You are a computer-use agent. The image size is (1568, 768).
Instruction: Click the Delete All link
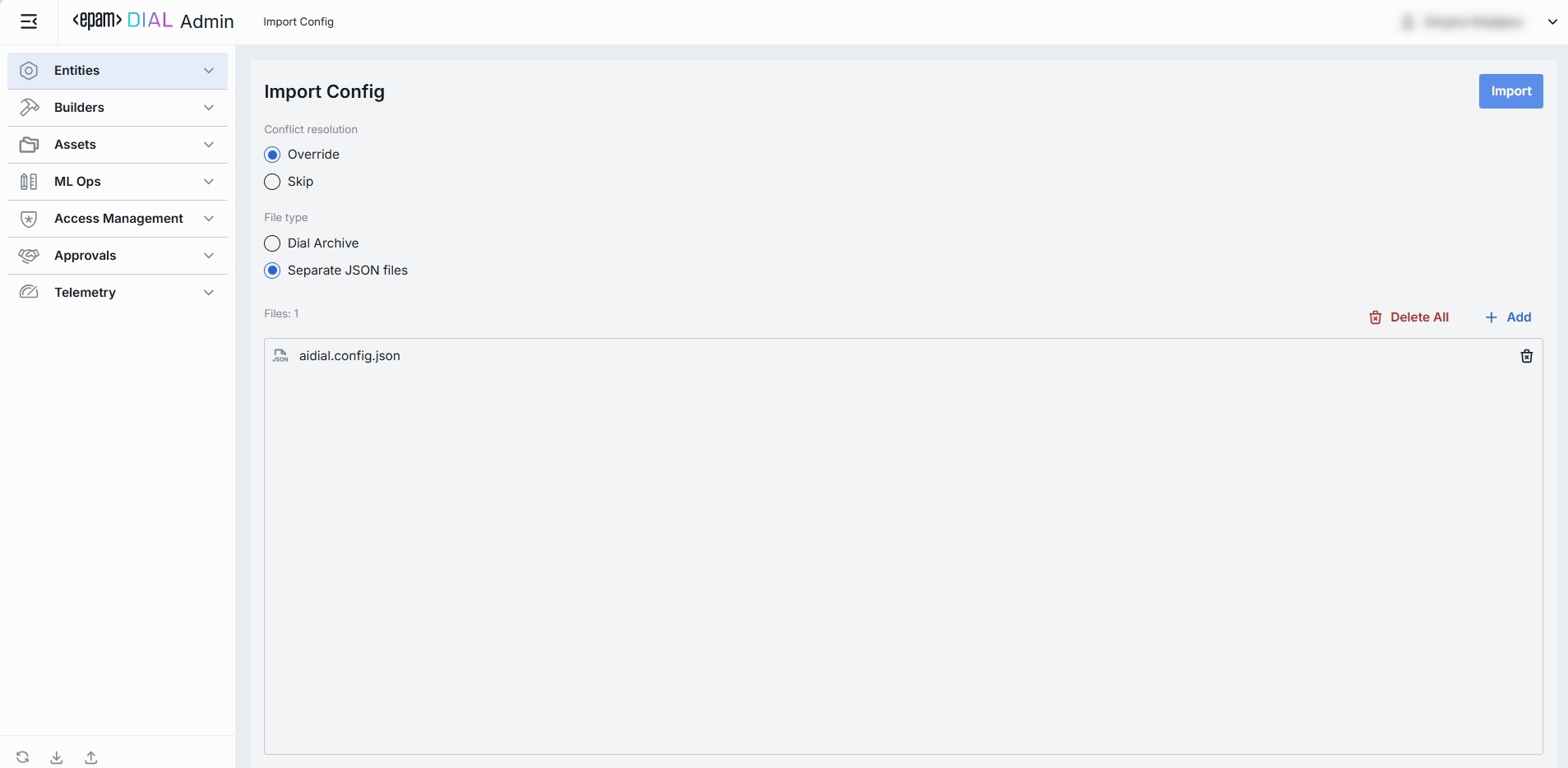[x=1409, y=317]
